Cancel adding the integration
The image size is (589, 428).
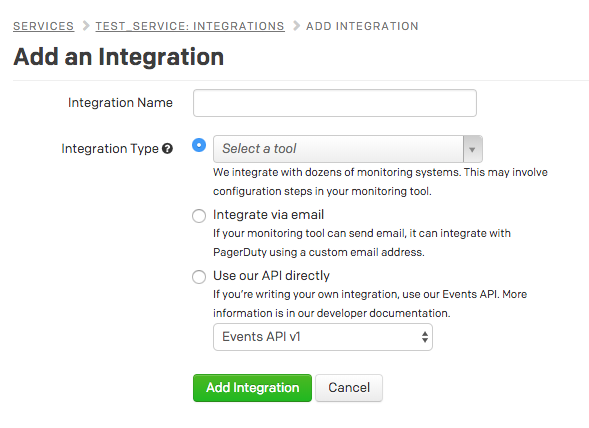point(349,388)
